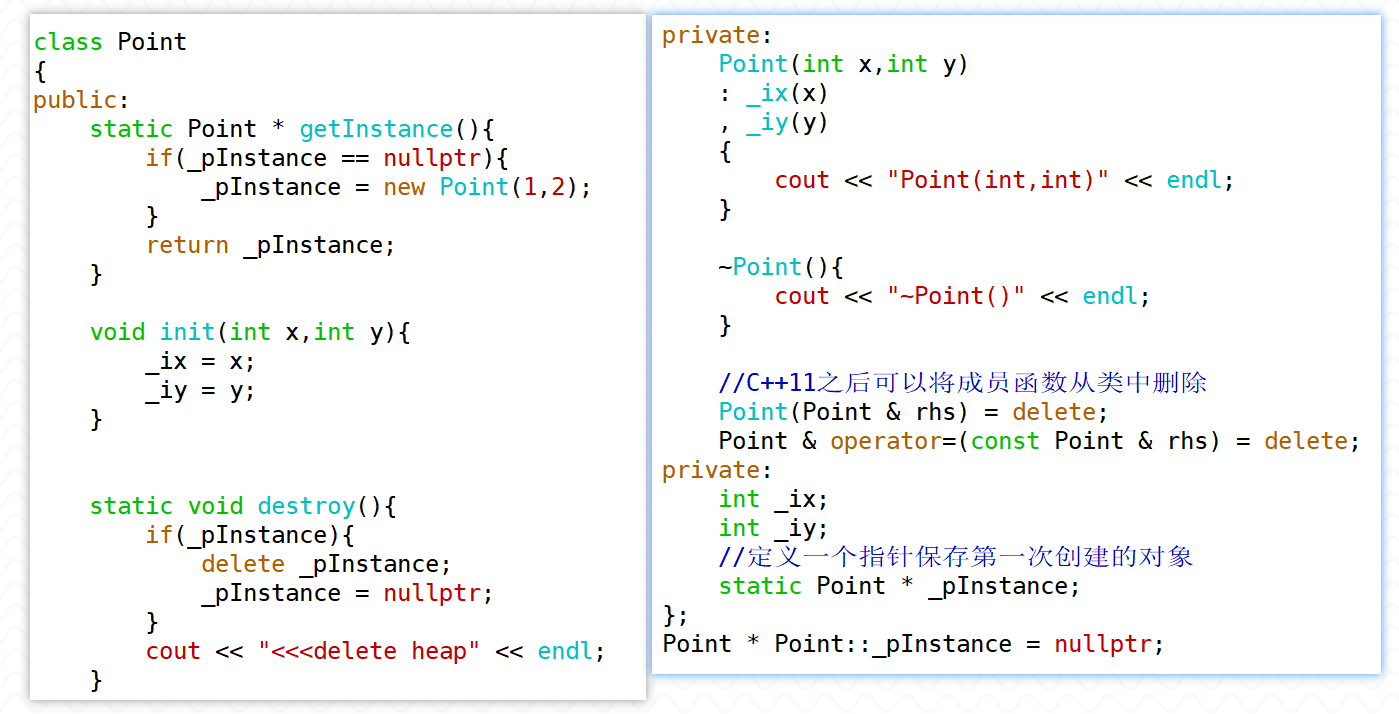1399x714 pixels.
Task: Click the new keyword in getInstance
Action: [404, 187]
